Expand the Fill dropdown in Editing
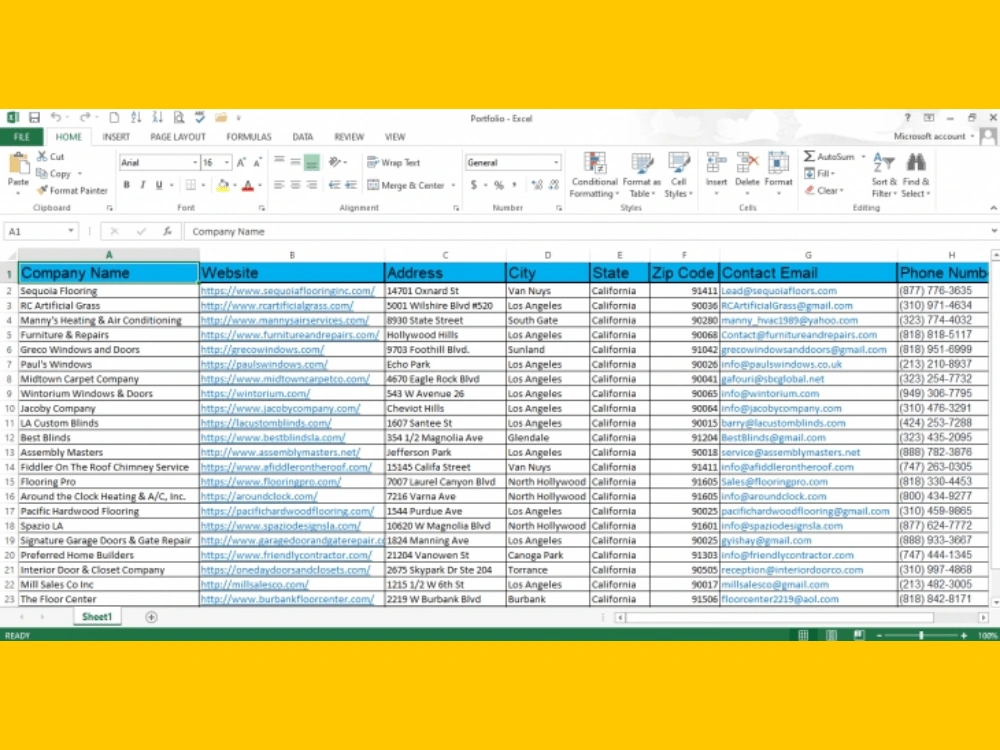Viewport: 1000px width, 750px height. [x=833, y=173]
